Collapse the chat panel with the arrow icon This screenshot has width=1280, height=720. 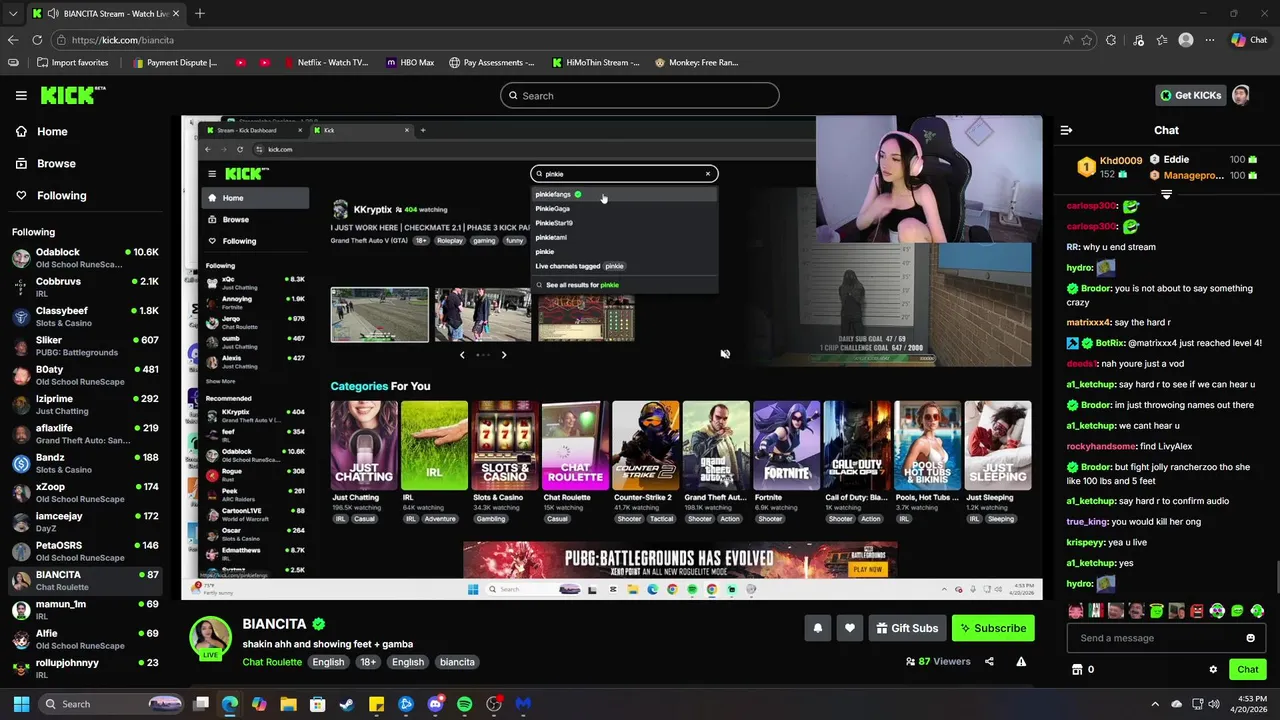(x=1066, y=130)
